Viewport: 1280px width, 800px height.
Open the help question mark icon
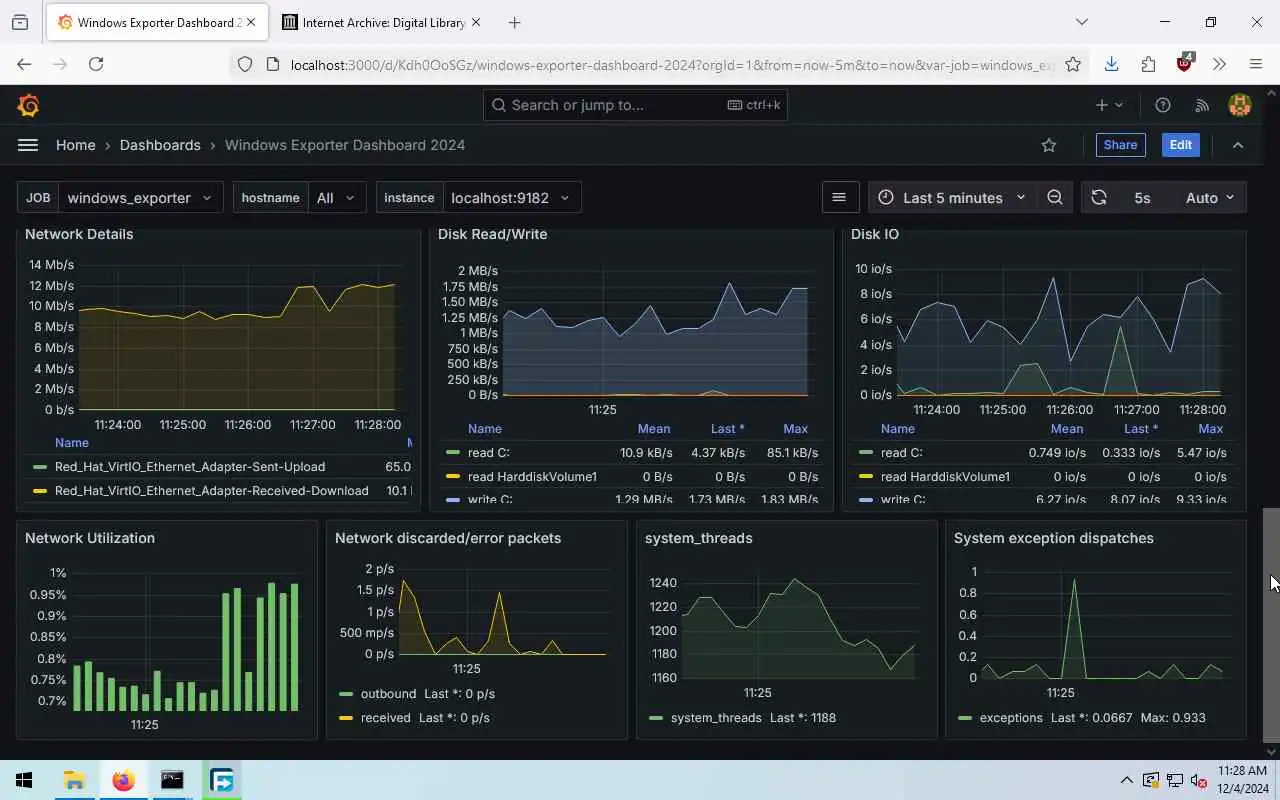1163,105
